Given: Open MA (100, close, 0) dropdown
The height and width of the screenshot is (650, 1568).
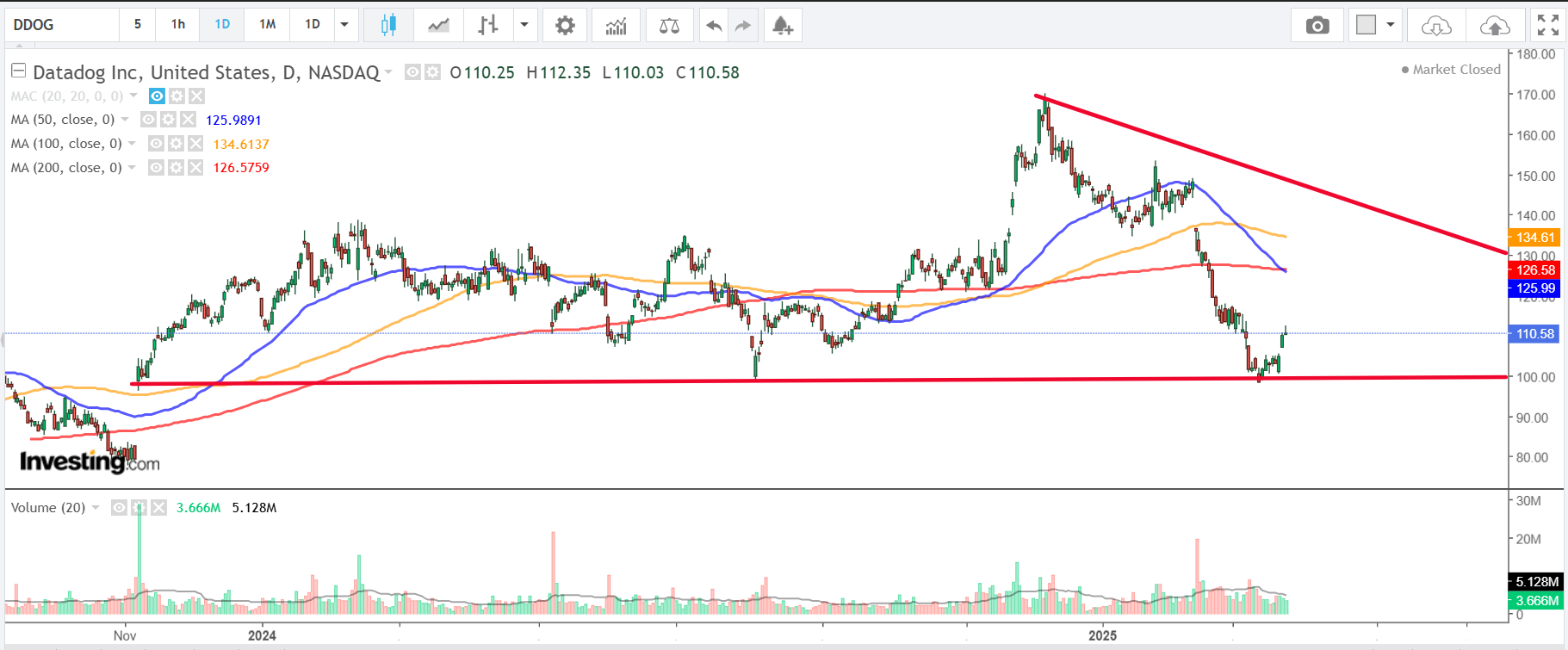Looking at the screenshot, I should pyautogui.click(x=132, y=144).
